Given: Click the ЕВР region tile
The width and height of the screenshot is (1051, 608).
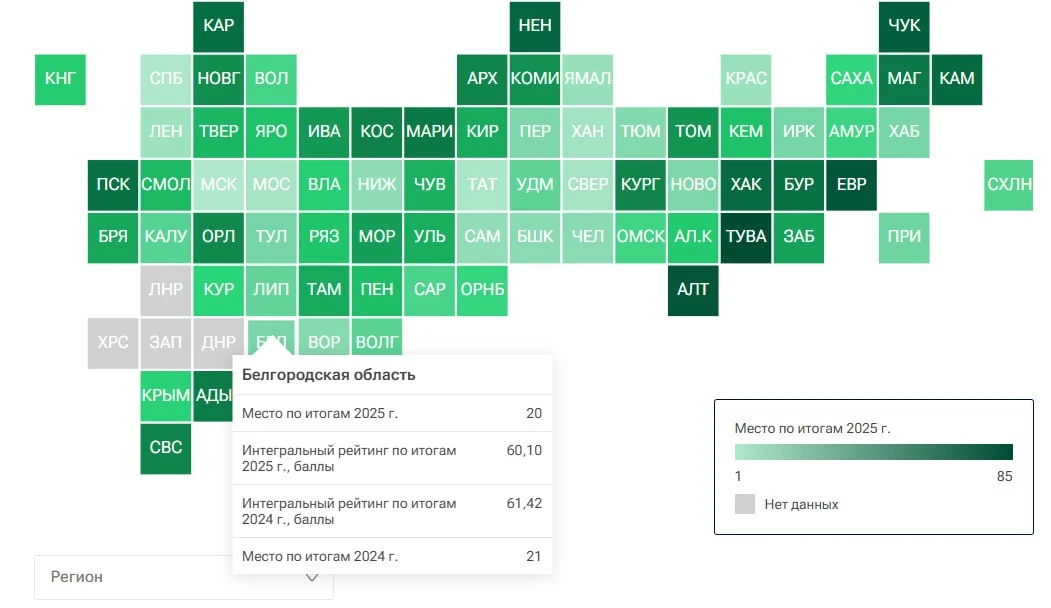Looking at the screenshot, I should coord(851,184).
